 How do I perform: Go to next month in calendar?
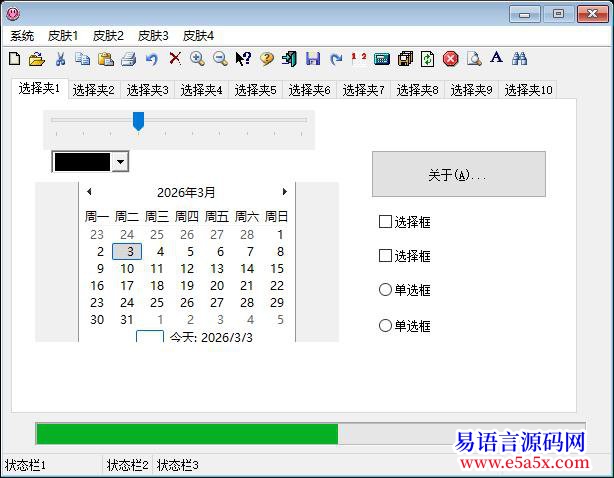pos(284,192)
